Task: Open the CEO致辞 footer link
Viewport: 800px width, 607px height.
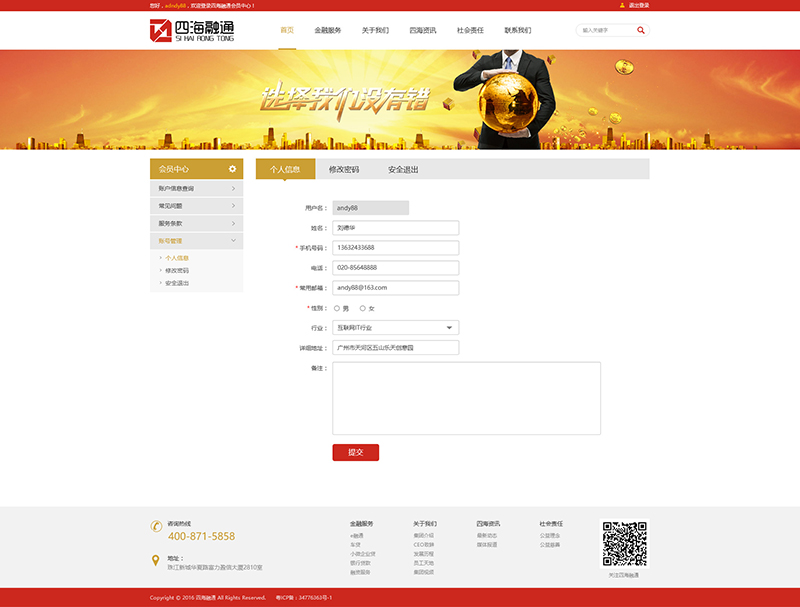Action: click(x=423, y=545)
